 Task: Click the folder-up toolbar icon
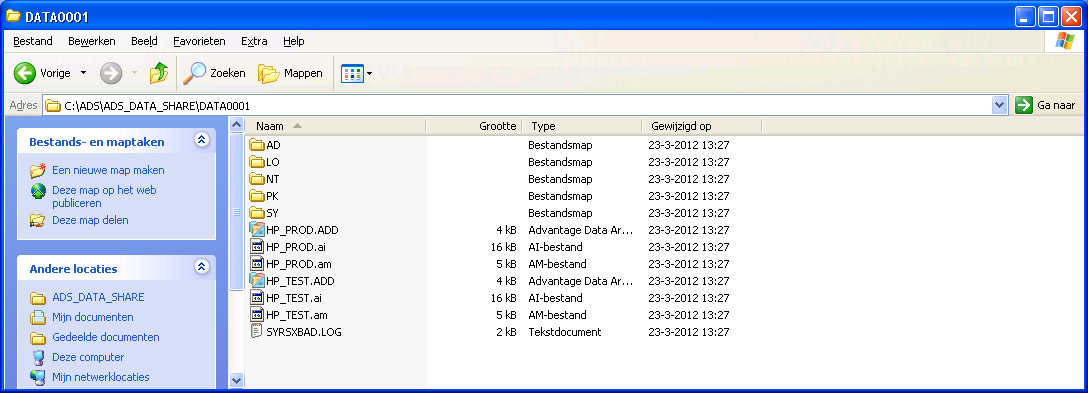point(159,73)
